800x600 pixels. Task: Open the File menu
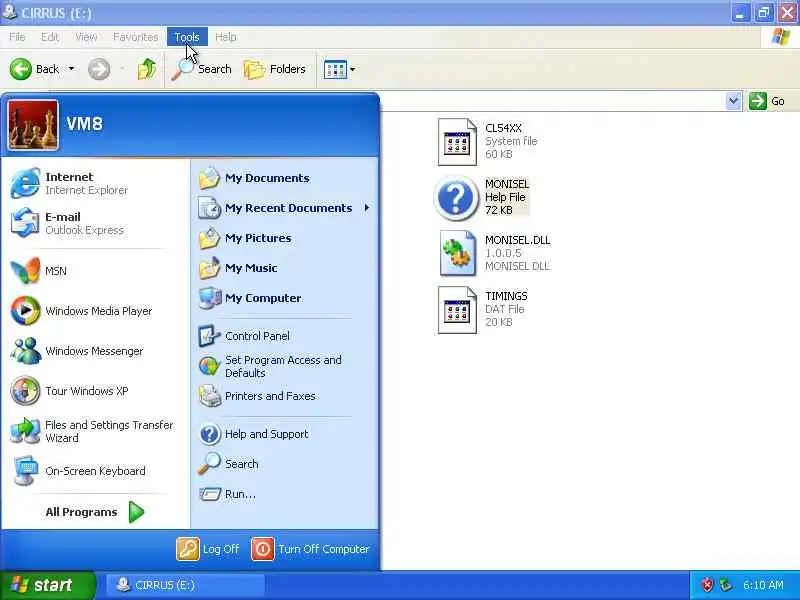point(17,37)
